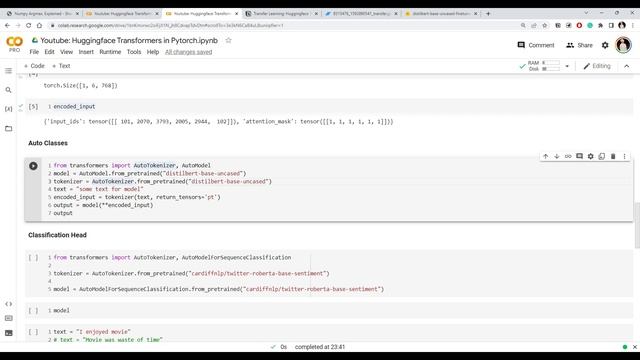640x360 pixels.
Task: Run the AutoModelForSequenceClassification import cell
Action: [33, 258]
